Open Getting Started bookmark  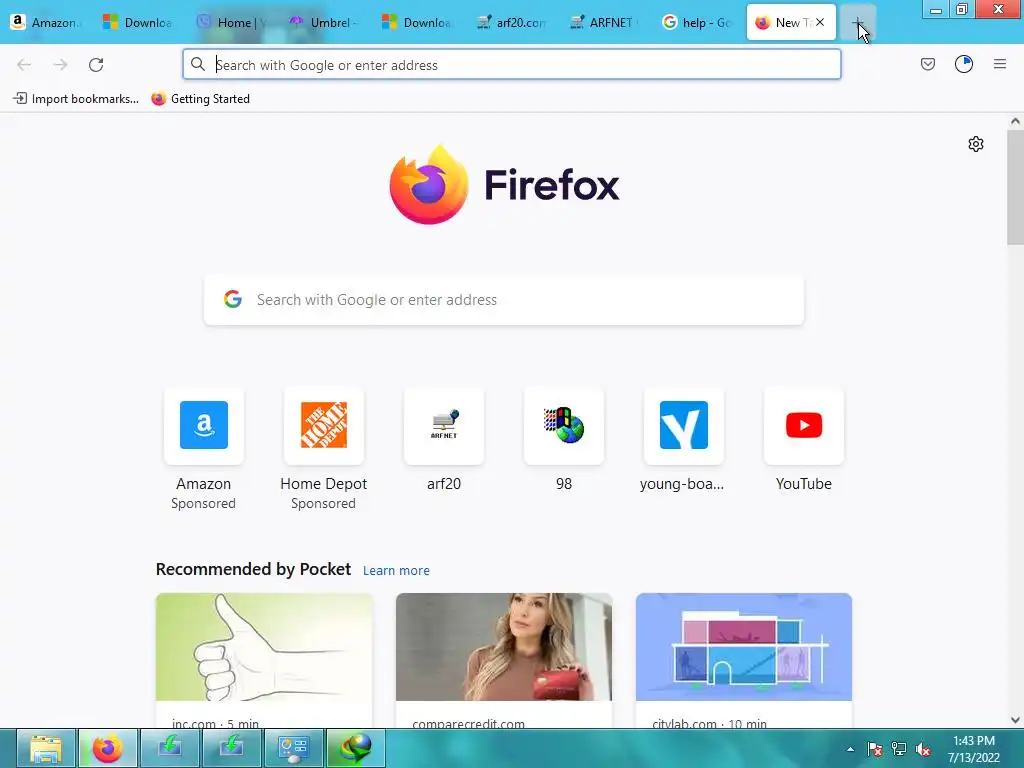pos(200,99)
